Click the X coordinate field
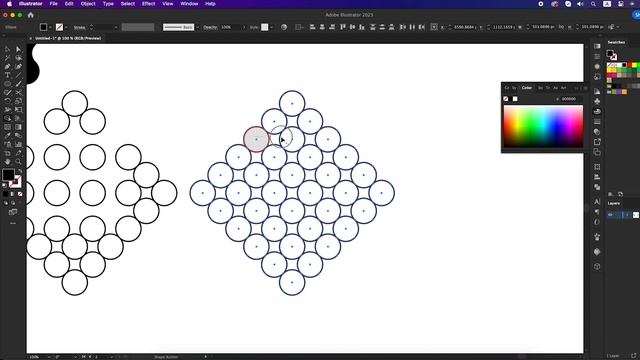This screenshot has width=640, height=360. pos(464,27)
